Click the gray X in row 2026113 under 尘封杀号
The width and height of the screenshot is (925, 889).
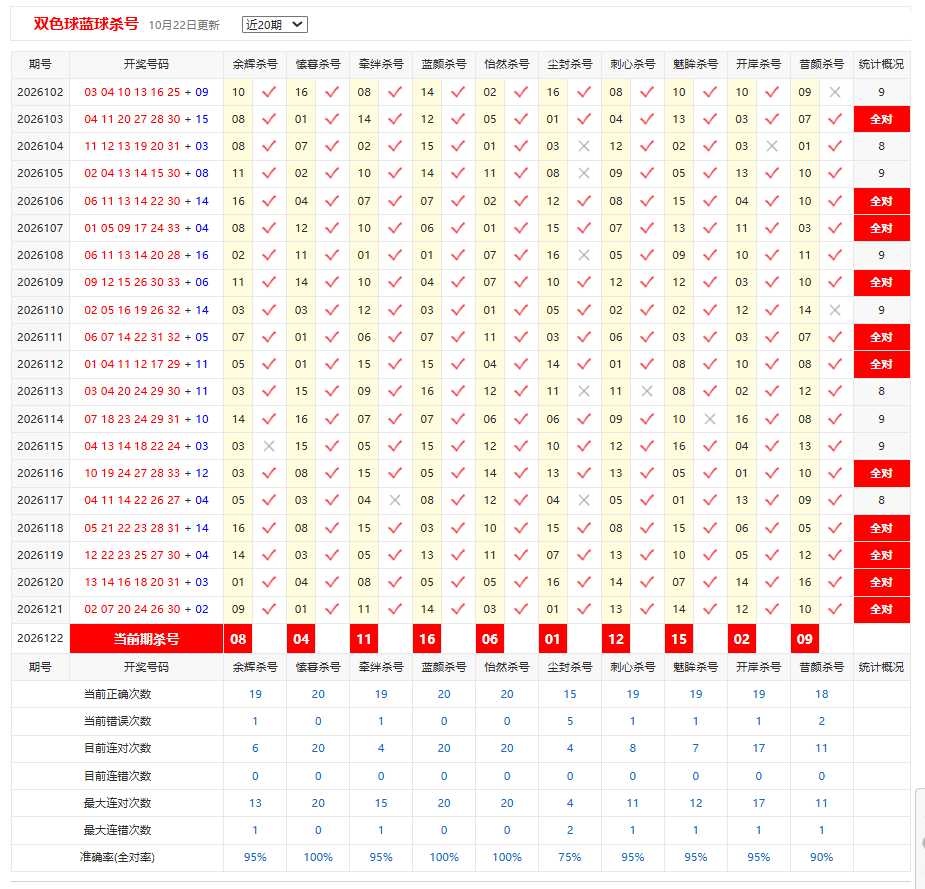583,391
